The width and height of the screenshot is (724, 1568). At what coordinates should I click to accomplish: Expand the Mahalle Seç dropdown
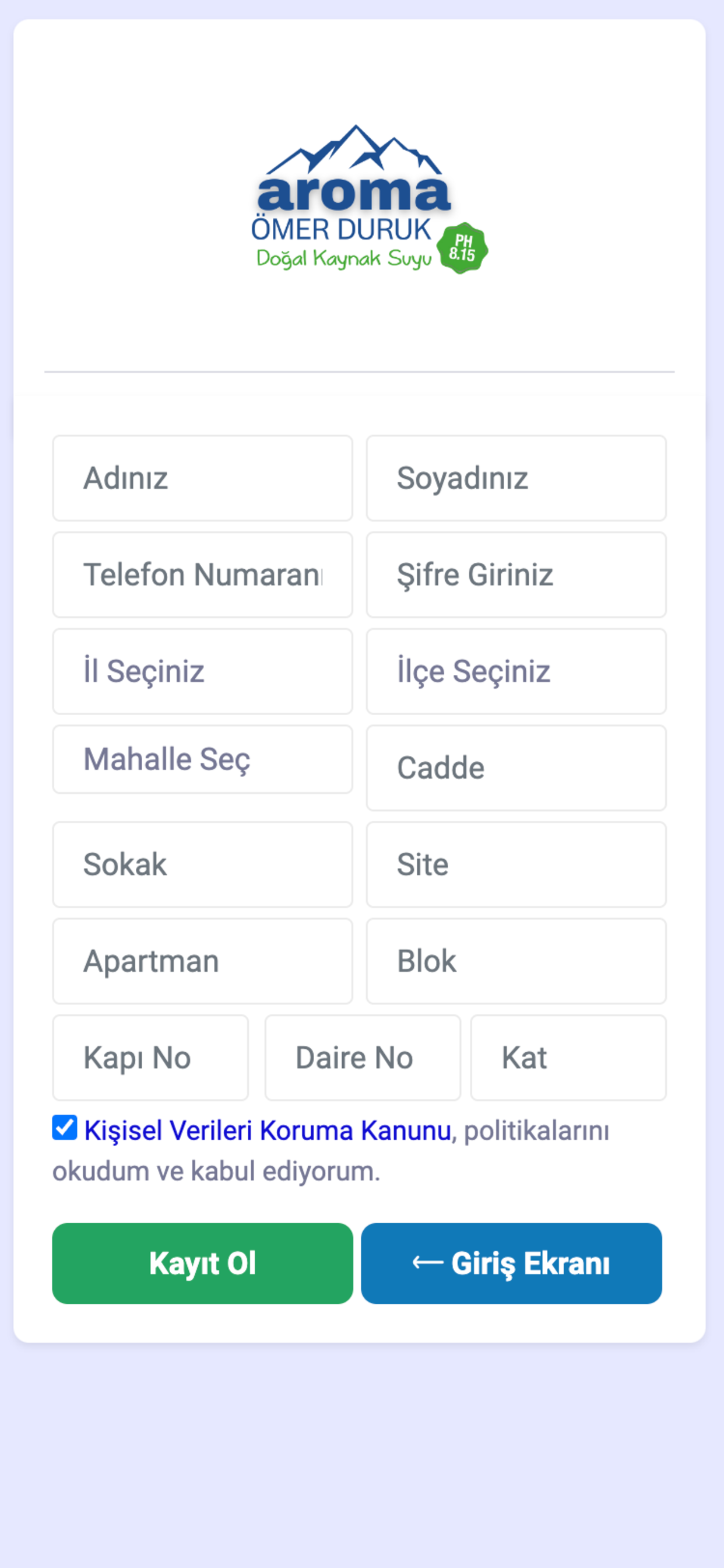pyautogui.click(x=203, y=759)
